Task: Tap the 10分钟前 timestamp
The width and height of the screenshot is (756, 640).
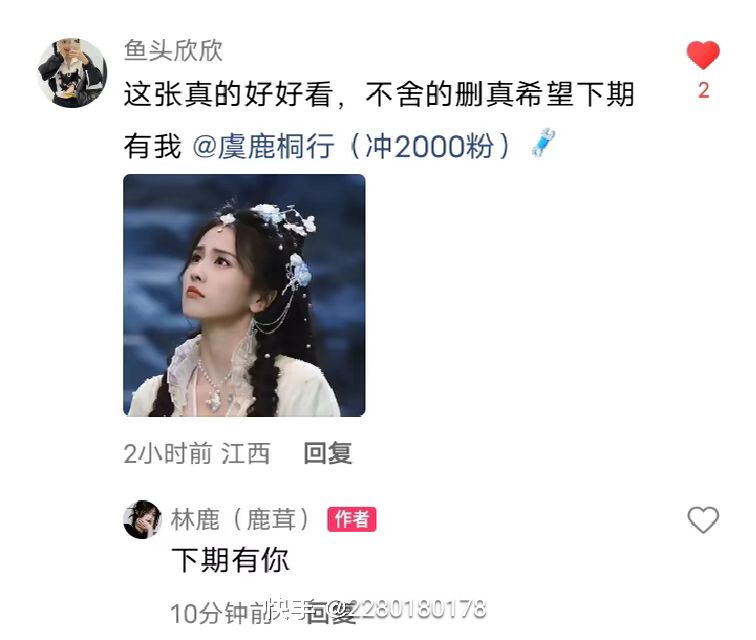Action: 221,614
